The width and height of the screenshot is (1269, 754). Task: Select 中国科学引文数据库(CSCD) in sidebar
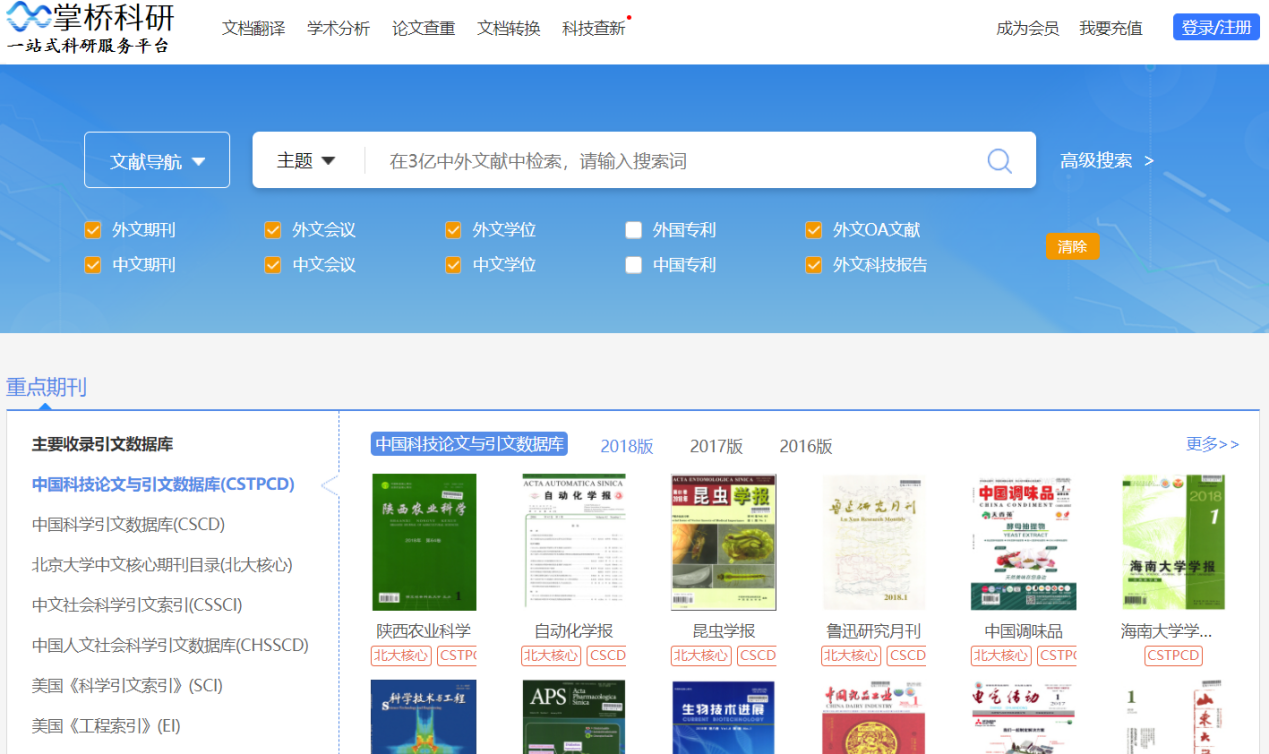coord(128,524)
